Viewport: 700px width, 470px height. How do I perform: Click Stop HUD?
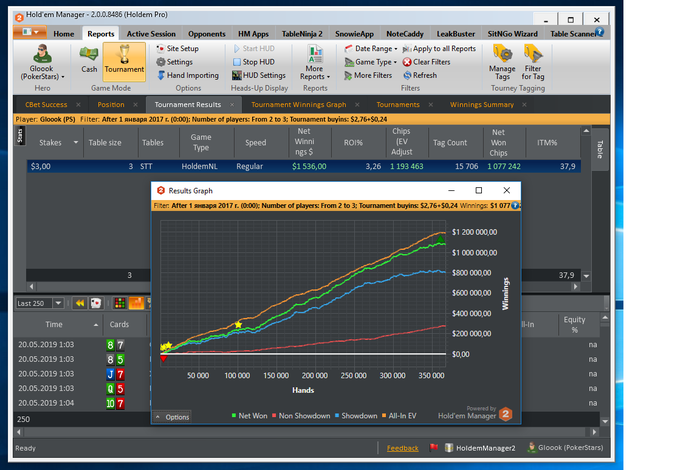click(254, 62)
